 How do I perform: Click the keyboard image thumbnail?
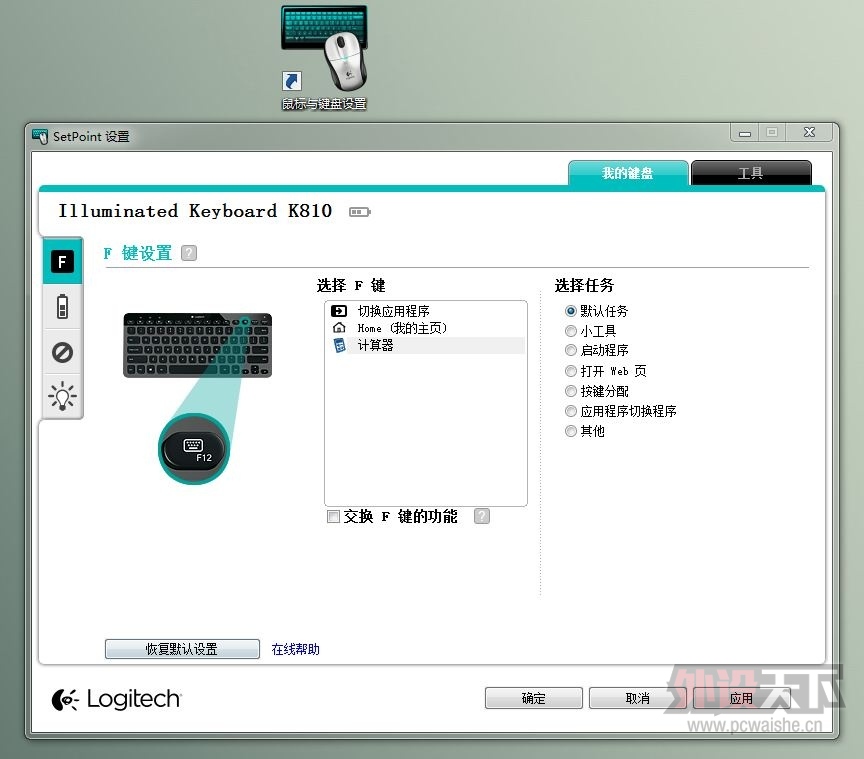[197, 345]
